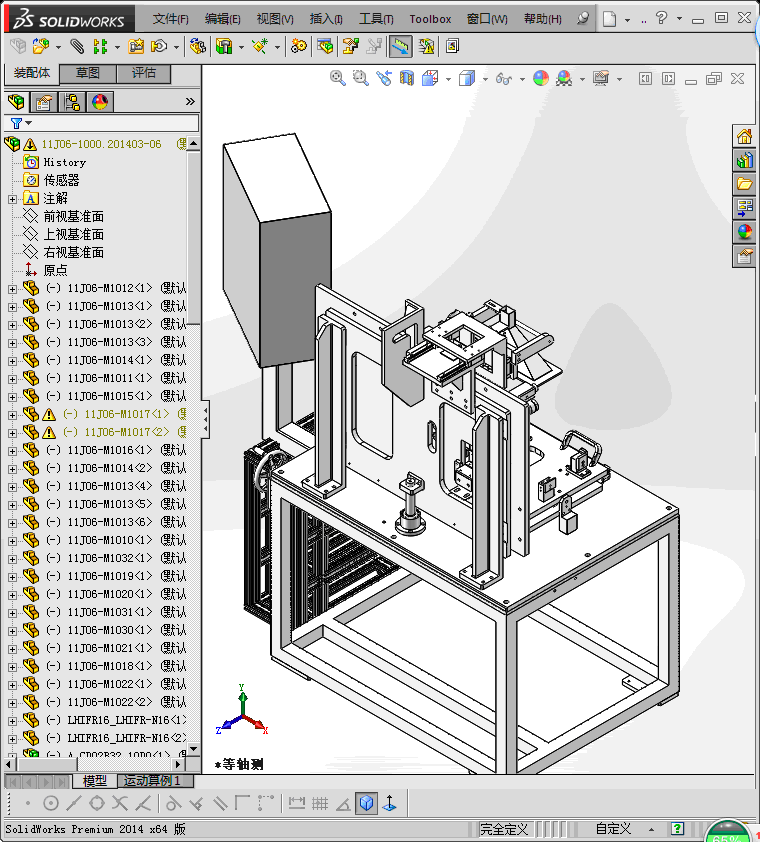
Task: Switch to the 草图 tab
Action: 88,74
